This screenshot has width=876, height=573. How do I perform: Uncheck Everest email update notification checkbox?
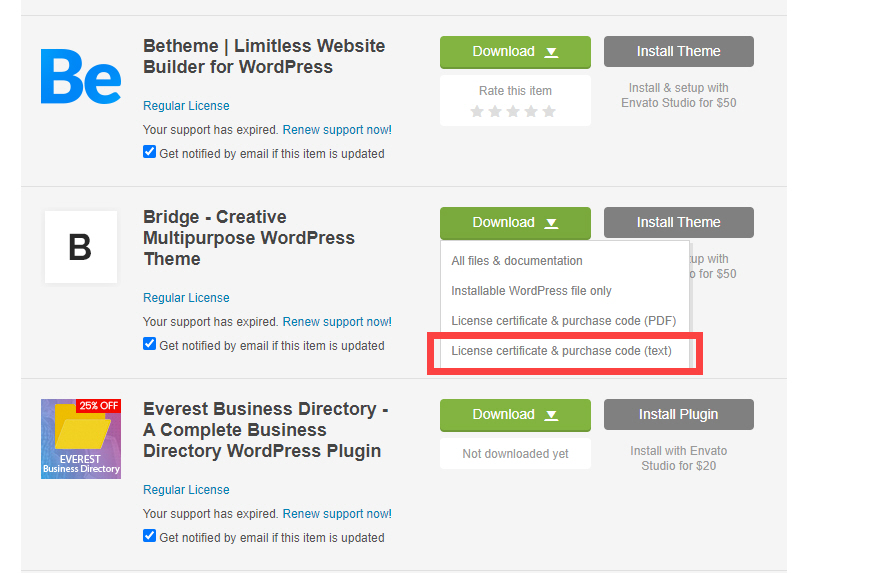click(x=149, y=536)
